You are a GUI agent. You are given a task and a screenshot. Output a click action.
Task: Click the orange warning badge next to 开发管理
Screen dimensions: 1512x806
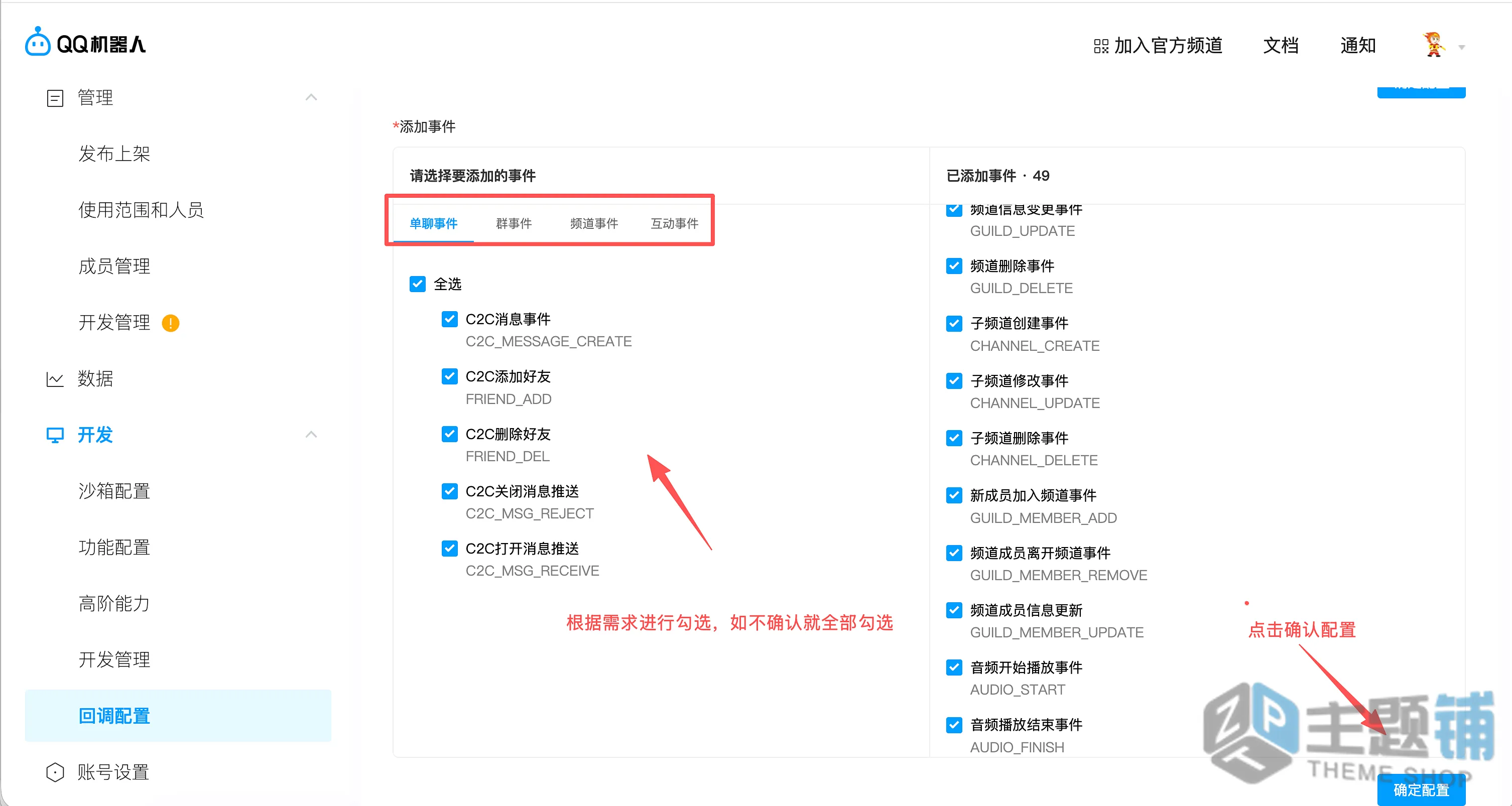pos(170,323)
